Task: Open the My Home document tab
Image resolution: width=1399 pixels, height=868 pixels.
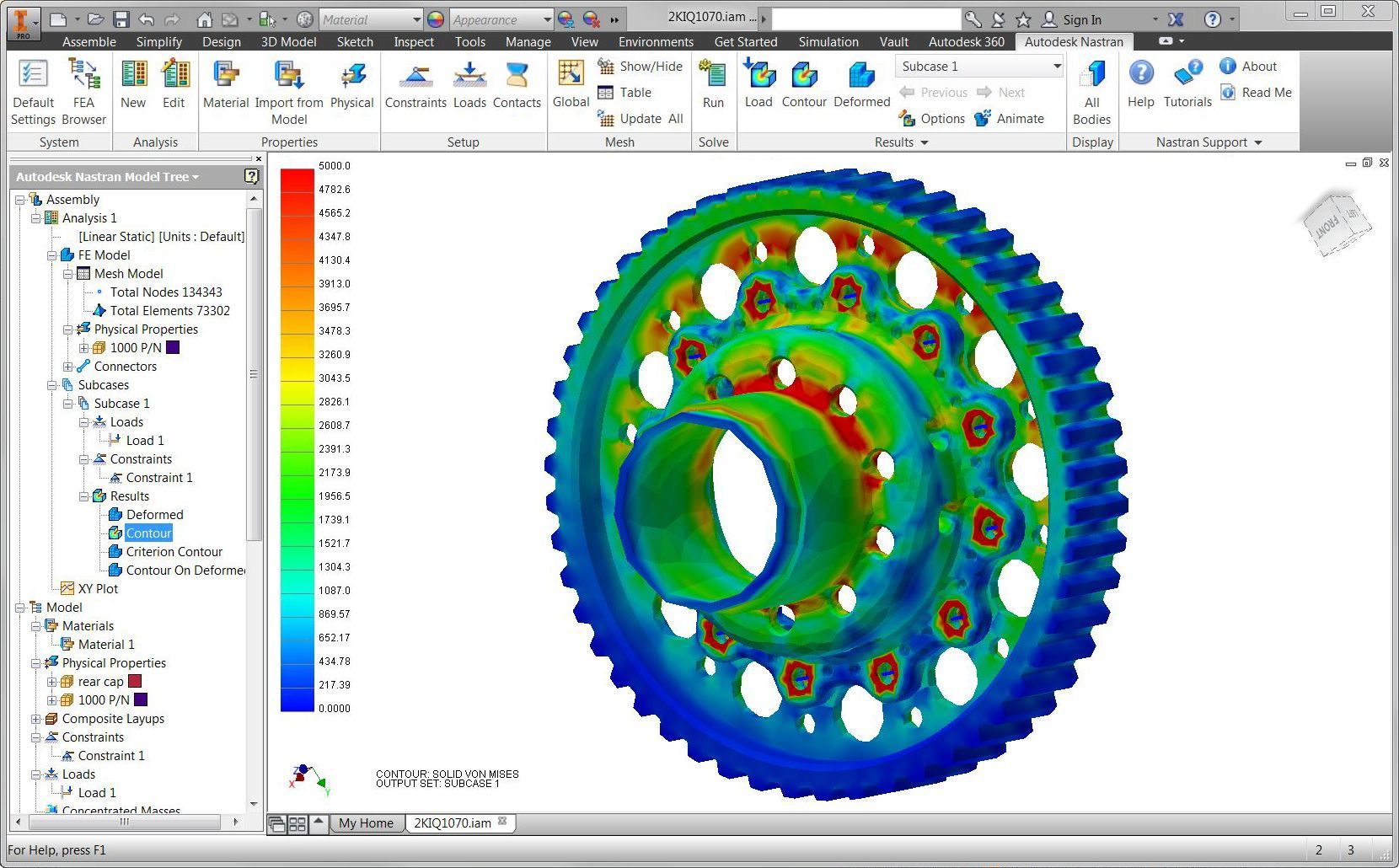Action: click(366, 823)
